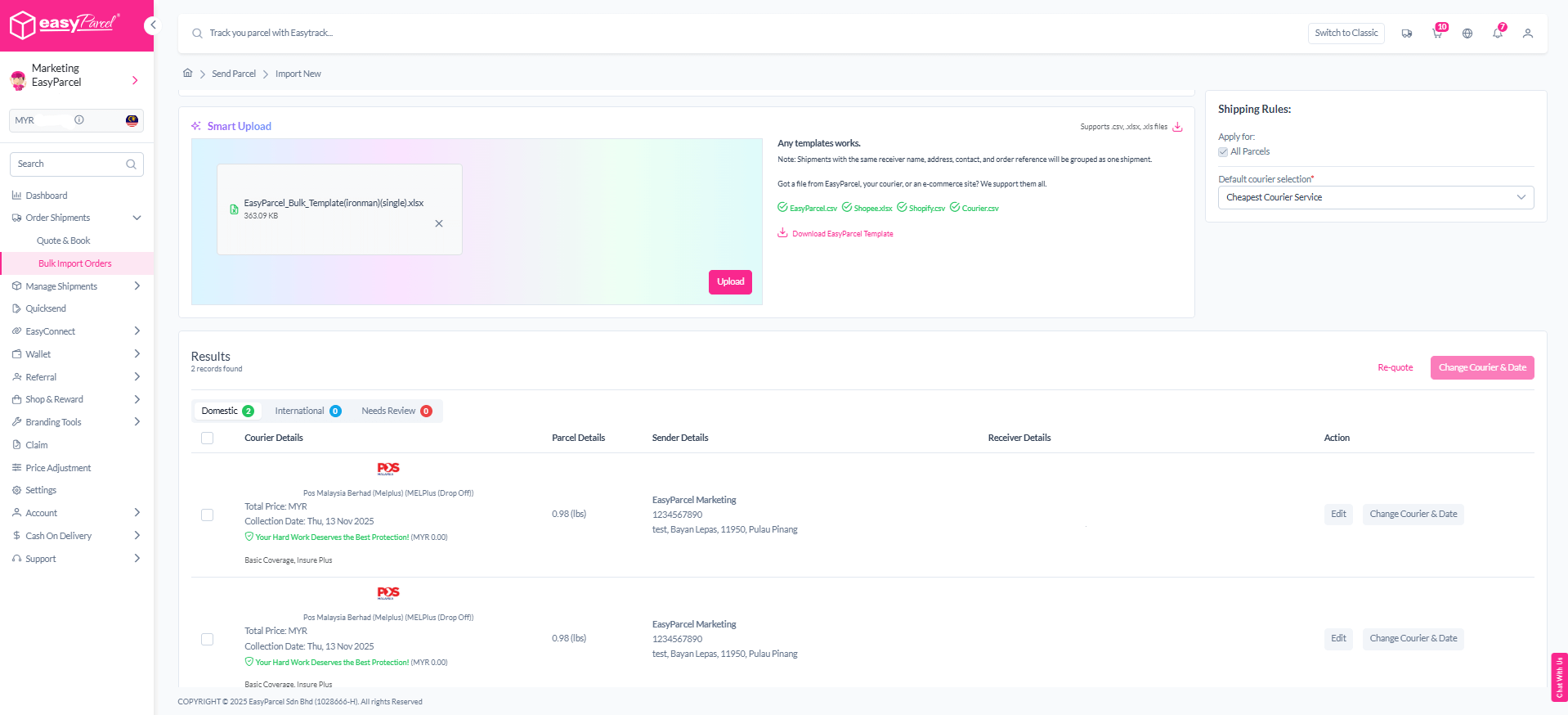The width and height of the screenshot is (1568, 715).
Task: Click the home breadcrumb icon
Action: coord(188,74)
